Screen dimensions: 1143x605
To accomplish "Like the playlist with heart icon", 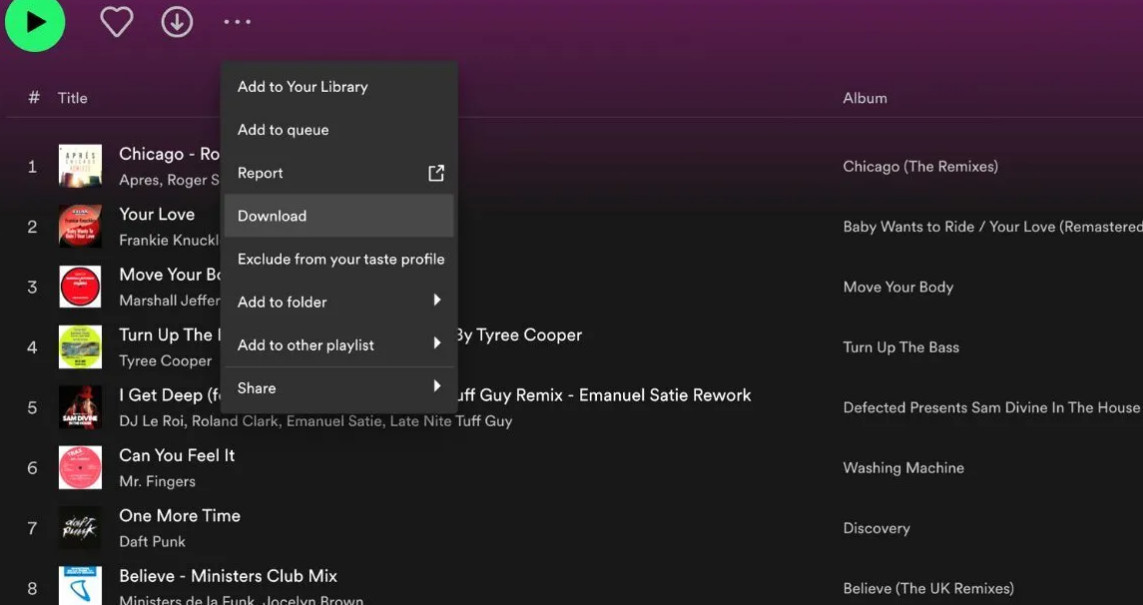I will point(117,22).
